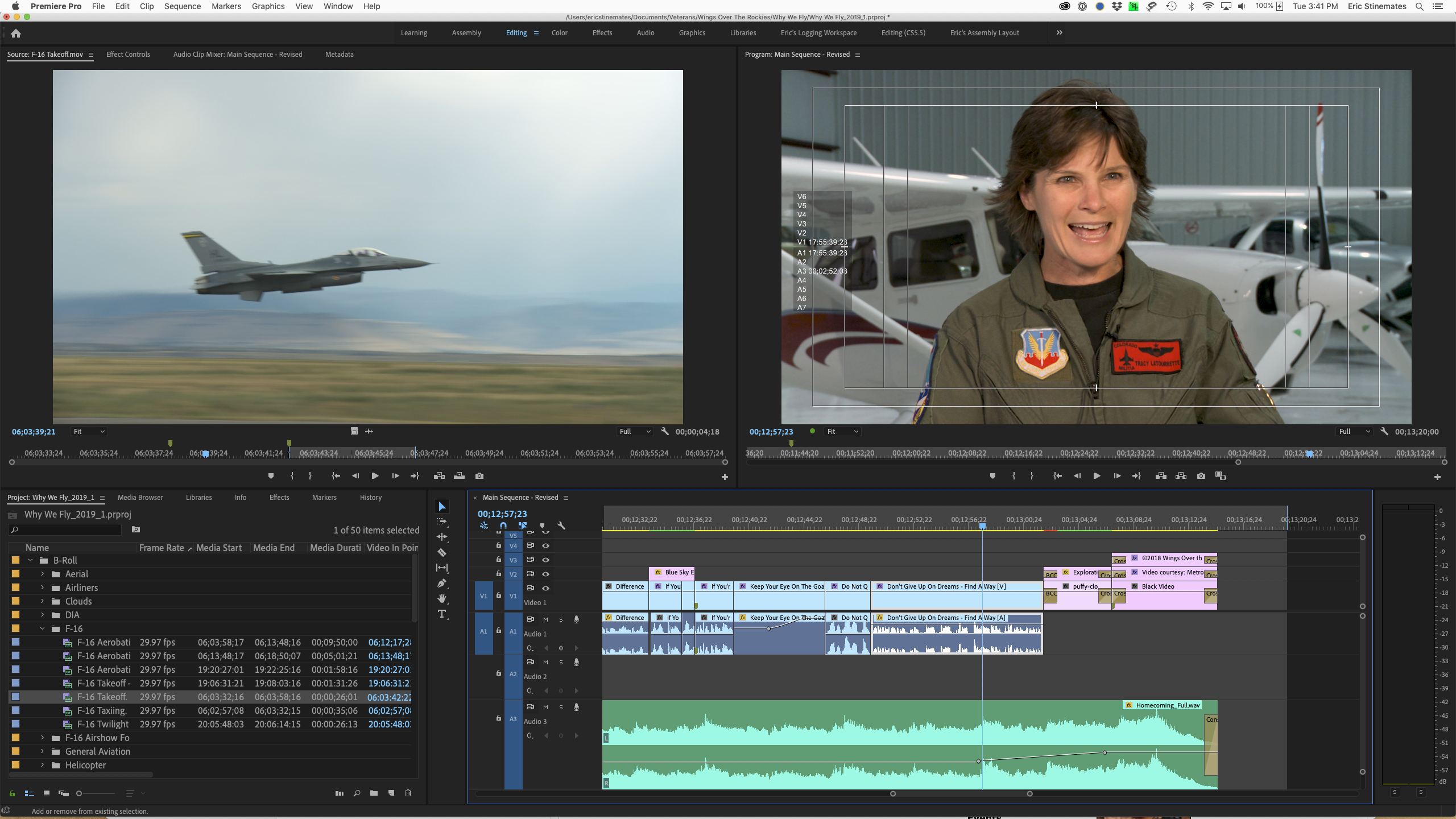
Task: Click Home icon in workspace bar
Action: 16,33
